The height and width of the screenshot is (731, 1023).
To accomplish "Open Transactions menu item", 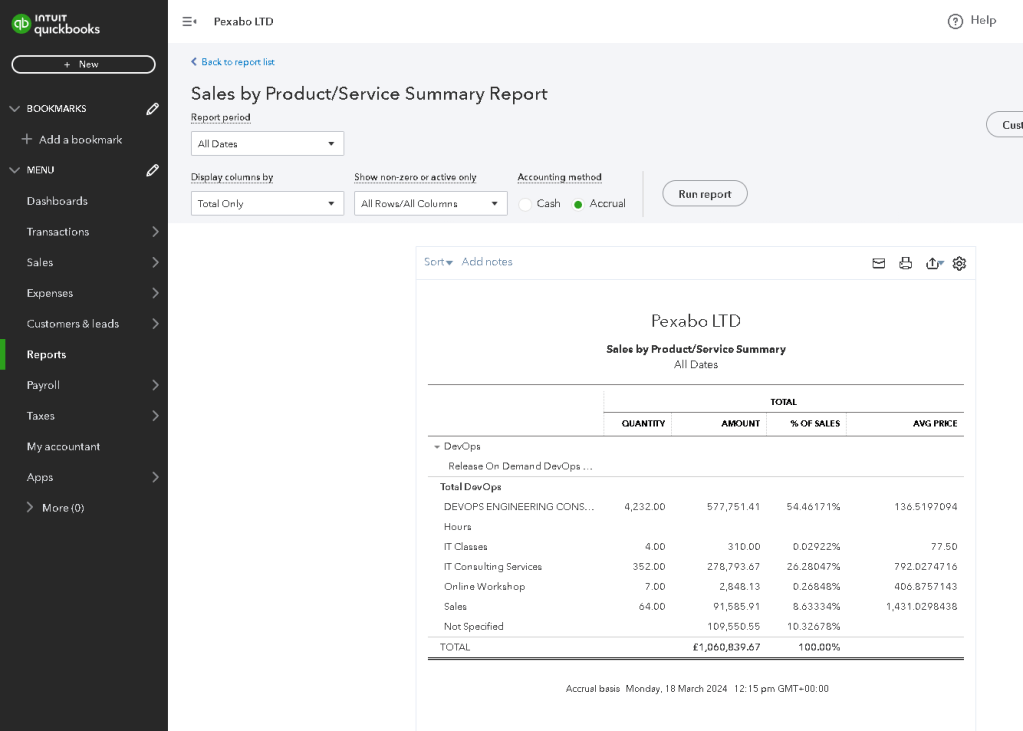I will tap(58, 232).
